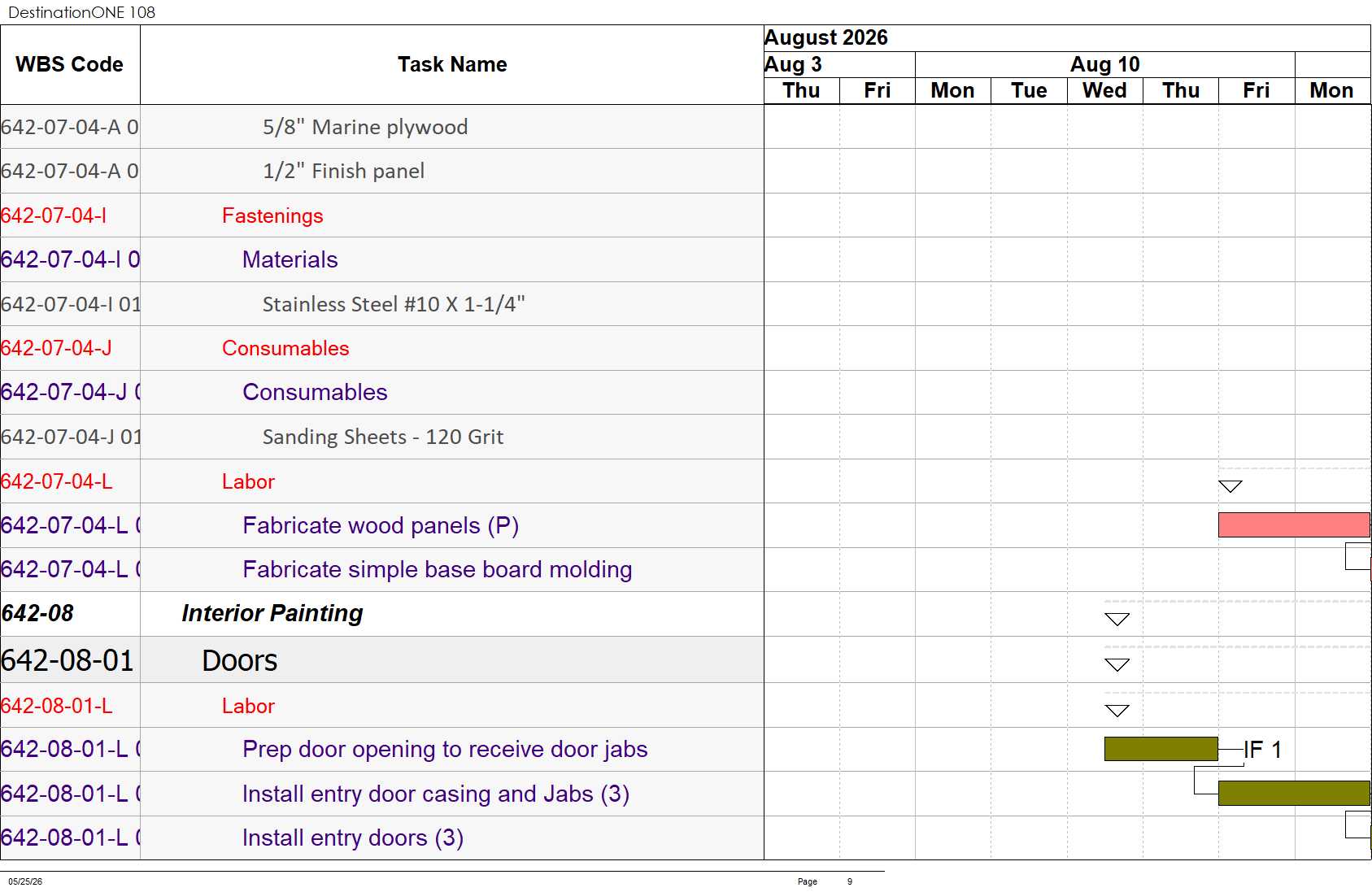The width and height of the screenshot is (1372, 892).
Task: Click the 05/25/26 date footer
Action: coord(25,881)
